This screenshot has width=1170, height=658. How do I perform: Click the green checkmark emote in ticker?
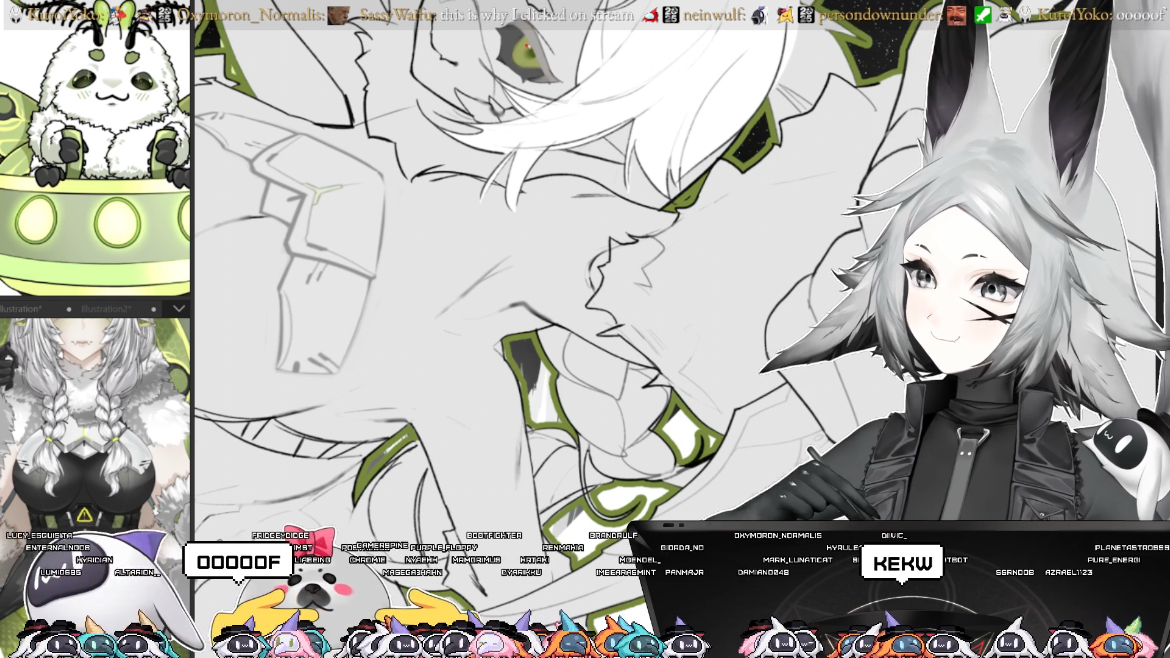tap(983, 14)
